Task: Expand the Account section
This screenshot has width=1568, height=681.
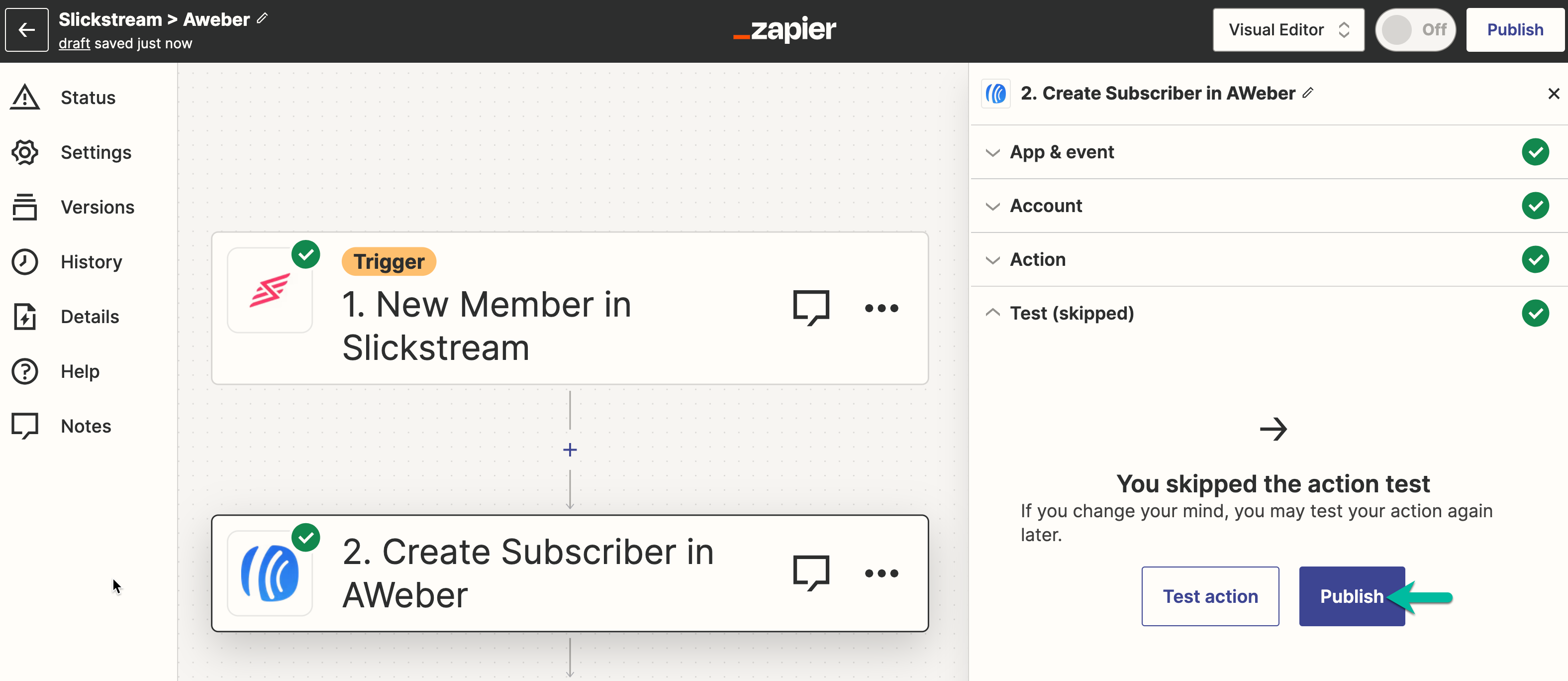Action: pyautogui.click(x=1269, y=206)
